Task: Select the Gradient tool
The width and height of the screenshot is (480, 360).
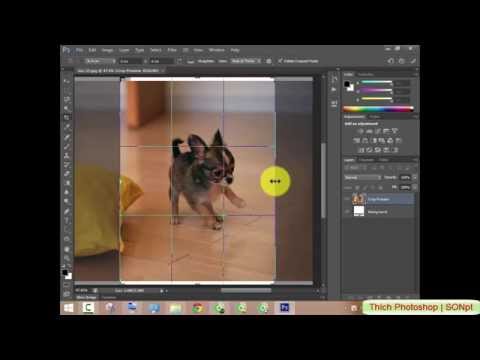Action: [67, 183]
